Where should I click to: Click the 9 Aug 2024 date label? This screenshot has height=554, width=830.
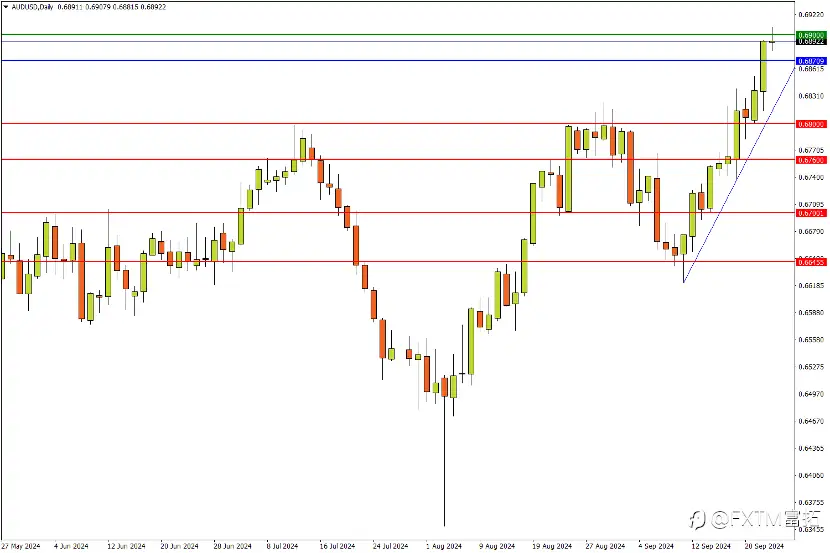click(497, 546)
